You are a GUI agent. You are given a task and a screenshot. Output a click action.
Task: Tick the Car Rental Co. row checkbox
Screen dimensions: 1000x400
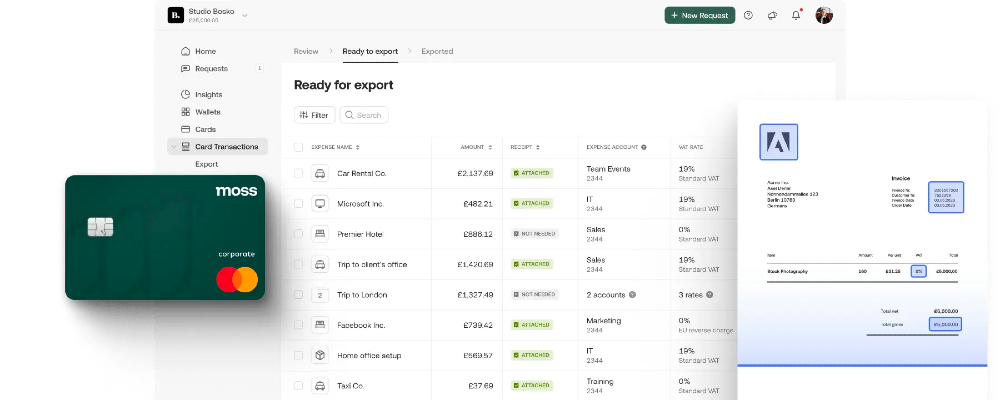click(x=298, y=173)
